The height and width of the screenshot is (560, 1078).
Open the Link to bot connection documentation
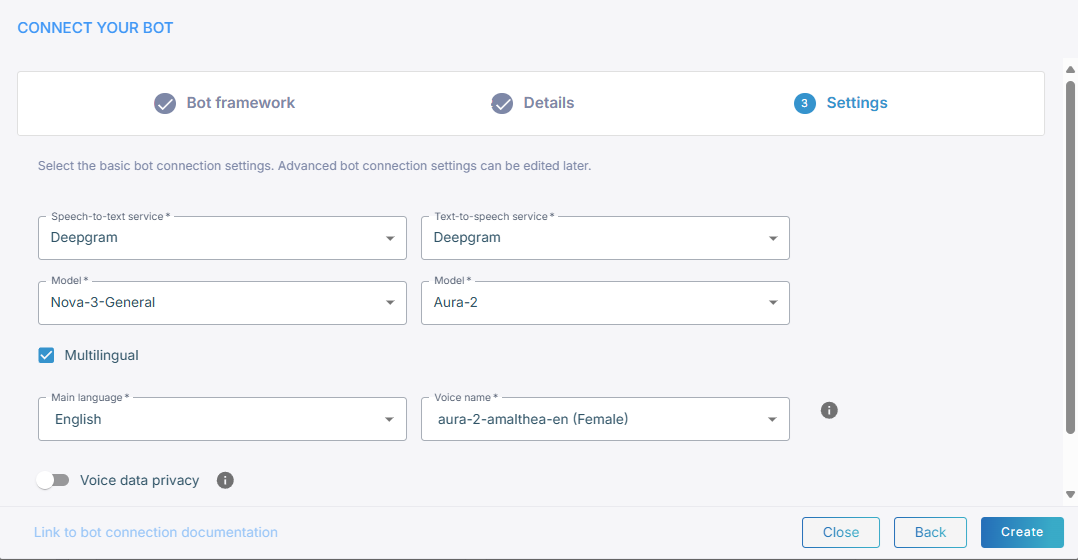(x=156, y=532)
